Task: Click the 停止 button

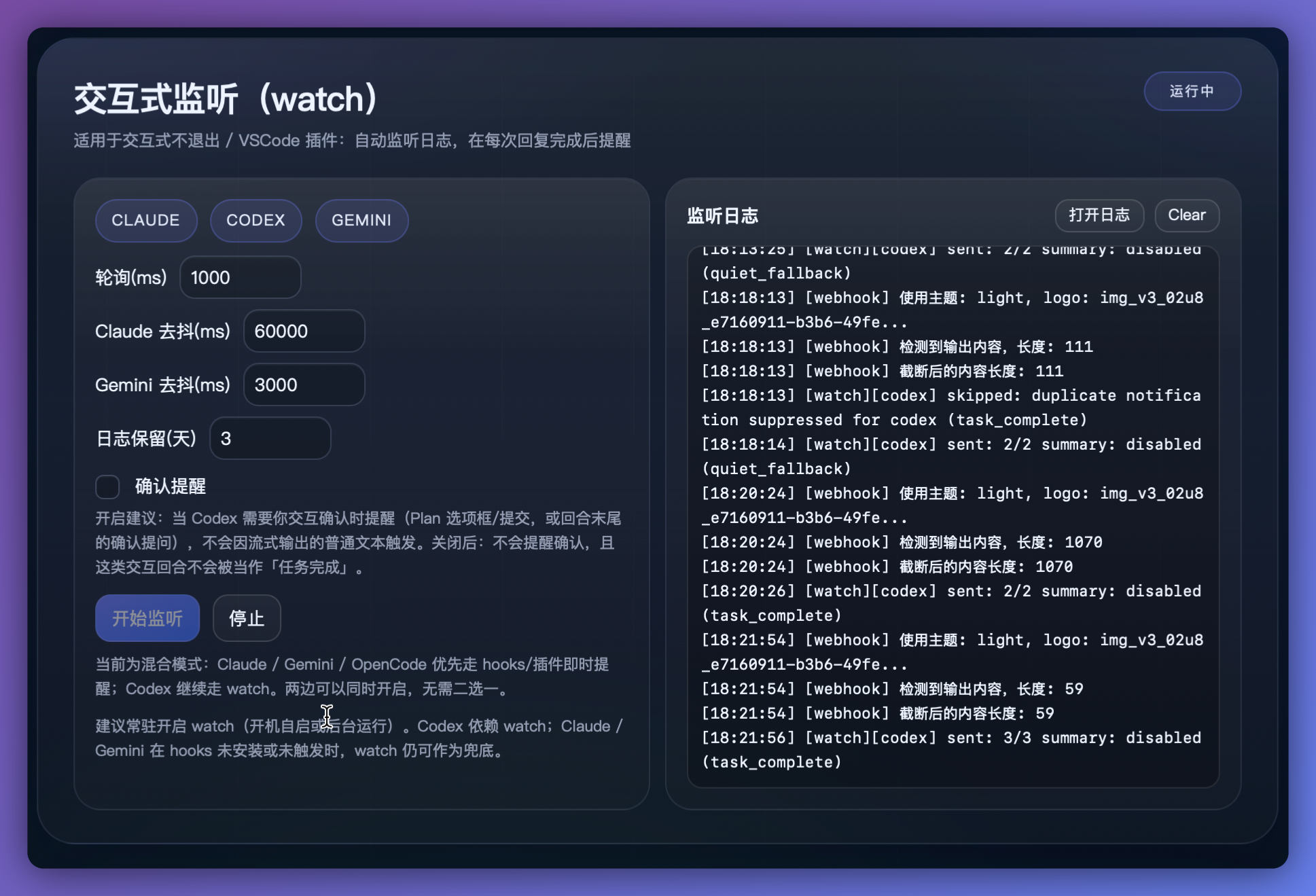Action: coord(247,618)
